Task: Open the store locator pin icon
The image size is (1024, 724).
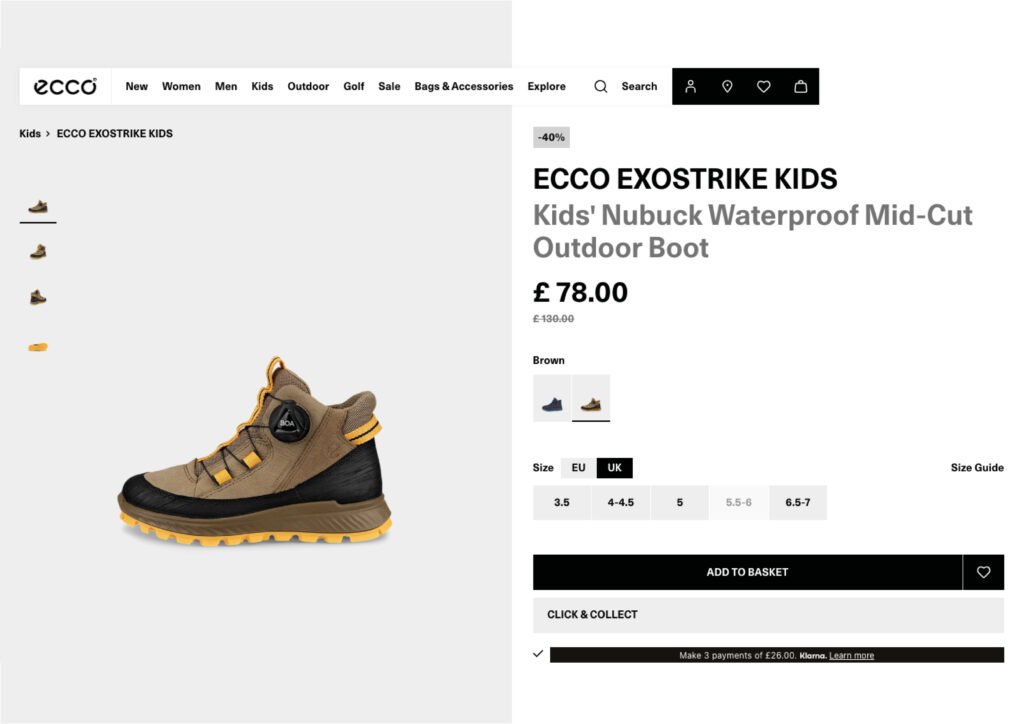Action: click(727, 86)
